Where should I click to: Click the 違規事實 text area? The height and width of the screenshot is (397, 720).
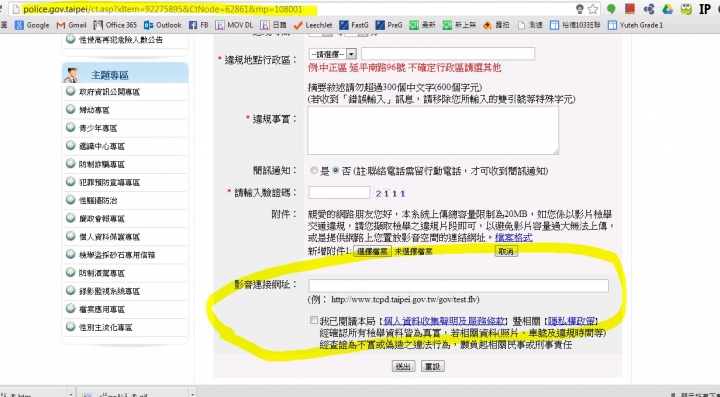click(433, 131)
